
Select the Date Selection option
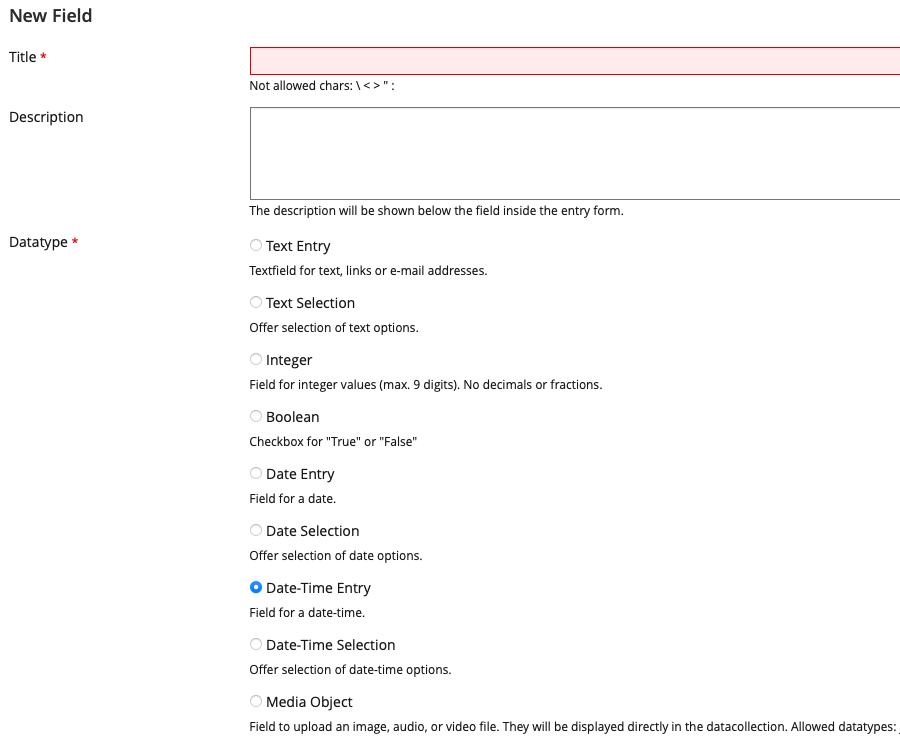(x=256, y=530)
